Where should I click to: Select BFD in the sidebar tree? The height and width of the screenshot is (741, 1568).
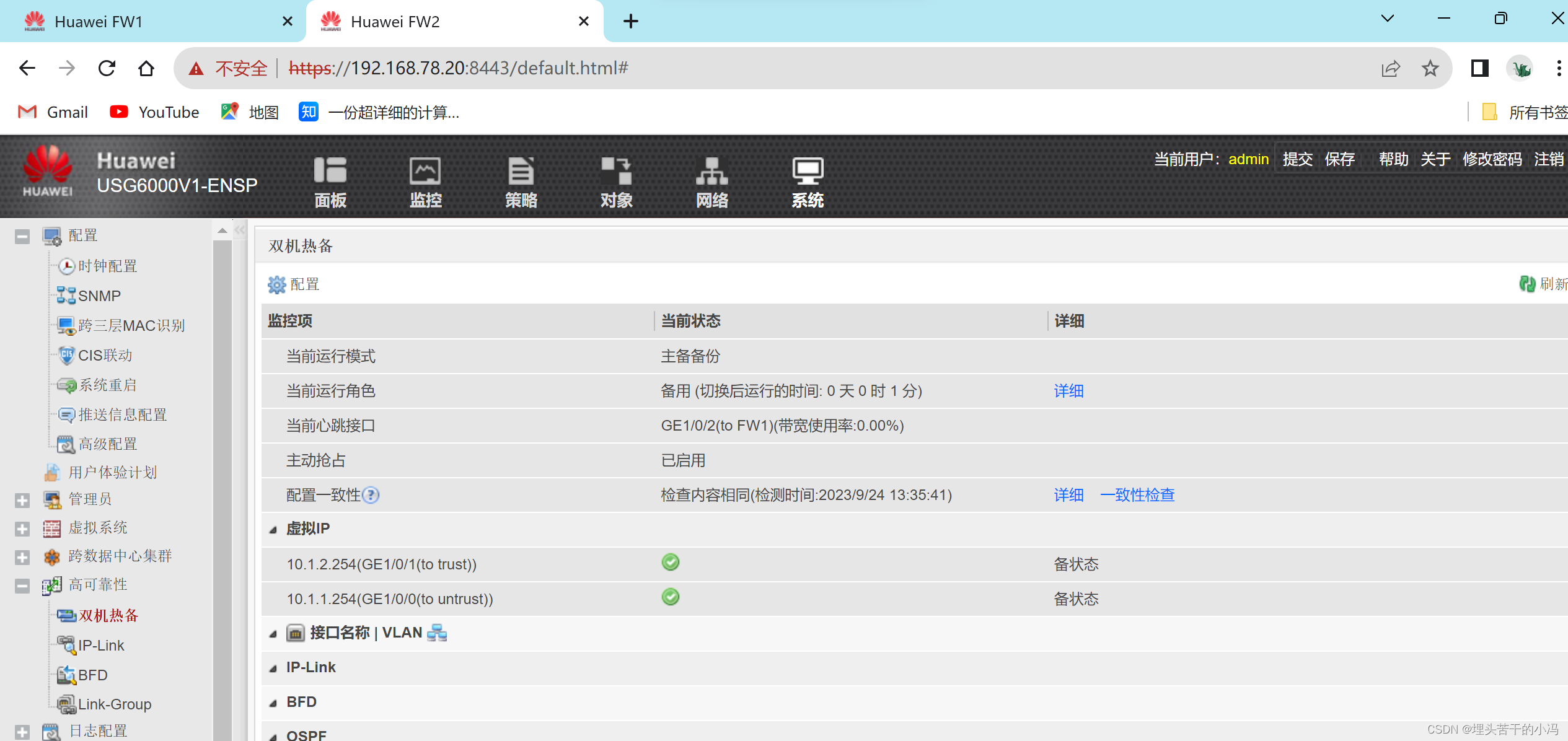tap(92, 675)
